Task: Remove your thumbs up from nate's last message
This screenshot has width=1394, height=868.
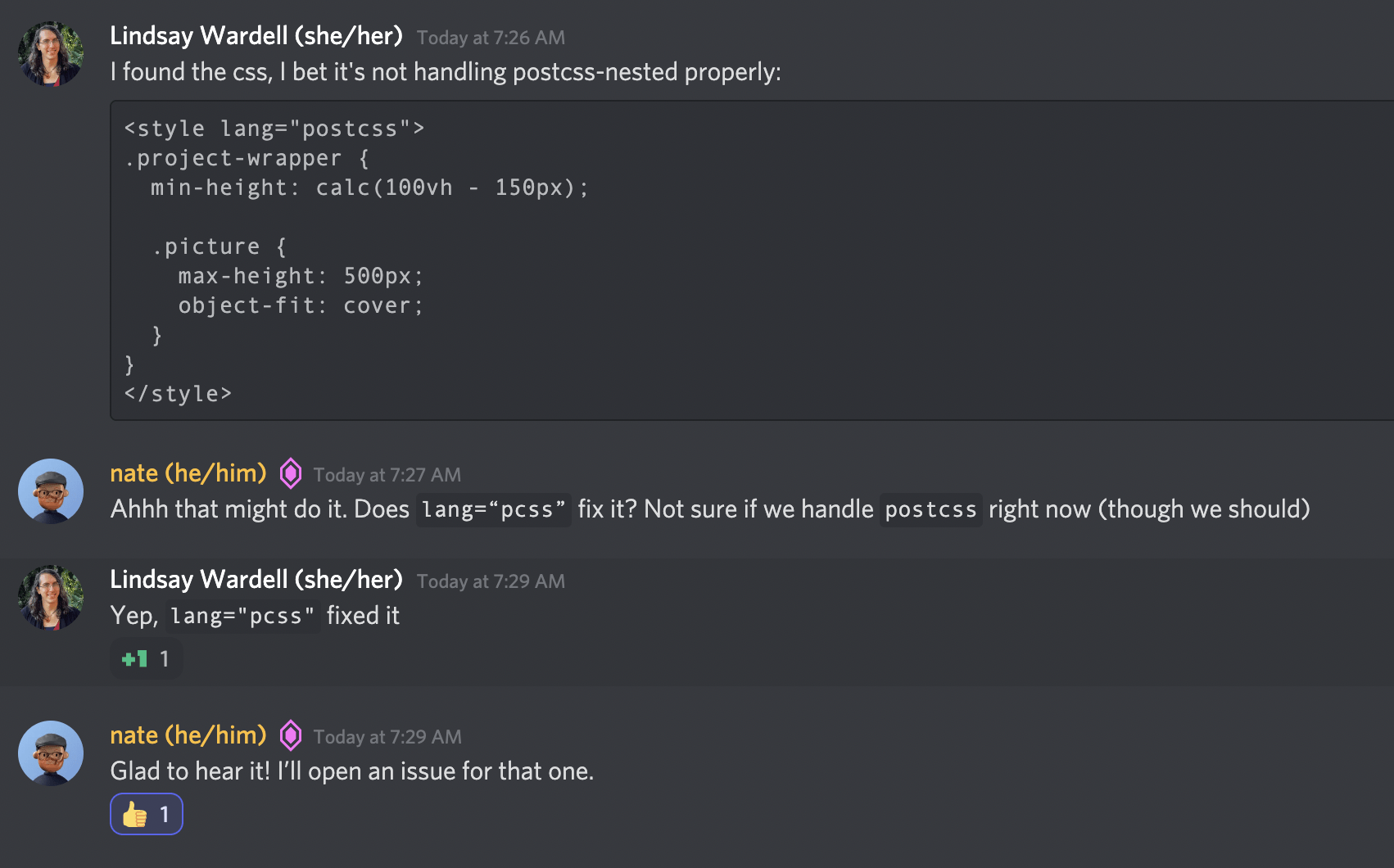Action: pos(146,814)
